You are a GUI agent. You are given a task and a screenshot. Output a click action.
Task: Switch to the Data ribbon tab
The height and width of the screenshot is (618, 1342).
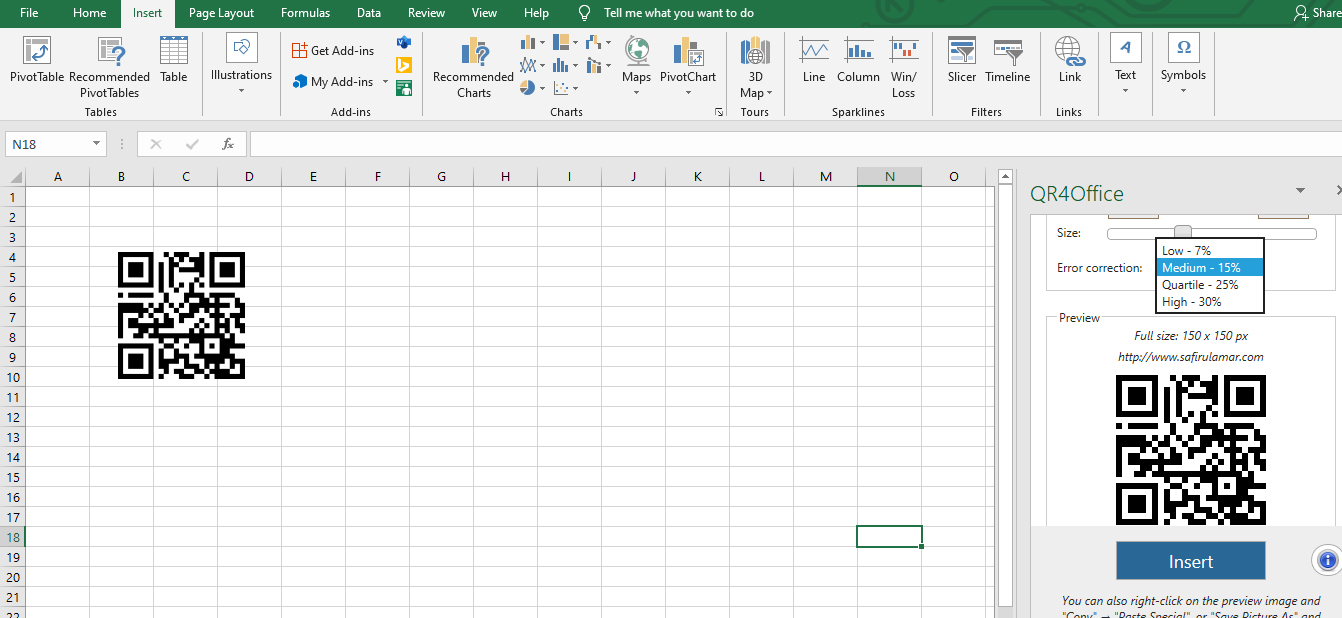point(368,13)
